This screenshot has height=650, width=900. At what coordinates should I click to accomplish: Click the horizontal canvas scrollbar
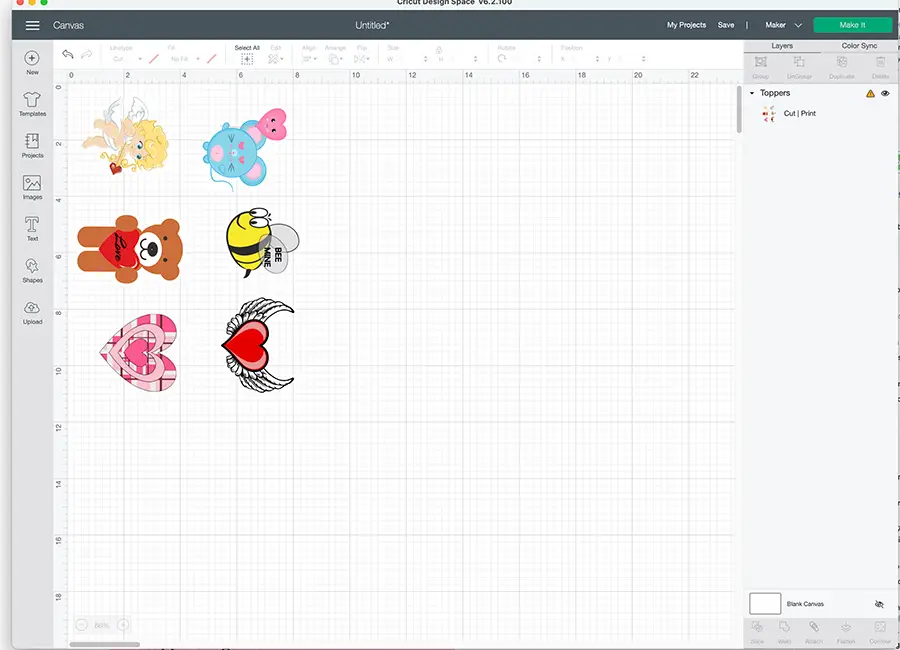pyautogui.click(x=104, y=644)
